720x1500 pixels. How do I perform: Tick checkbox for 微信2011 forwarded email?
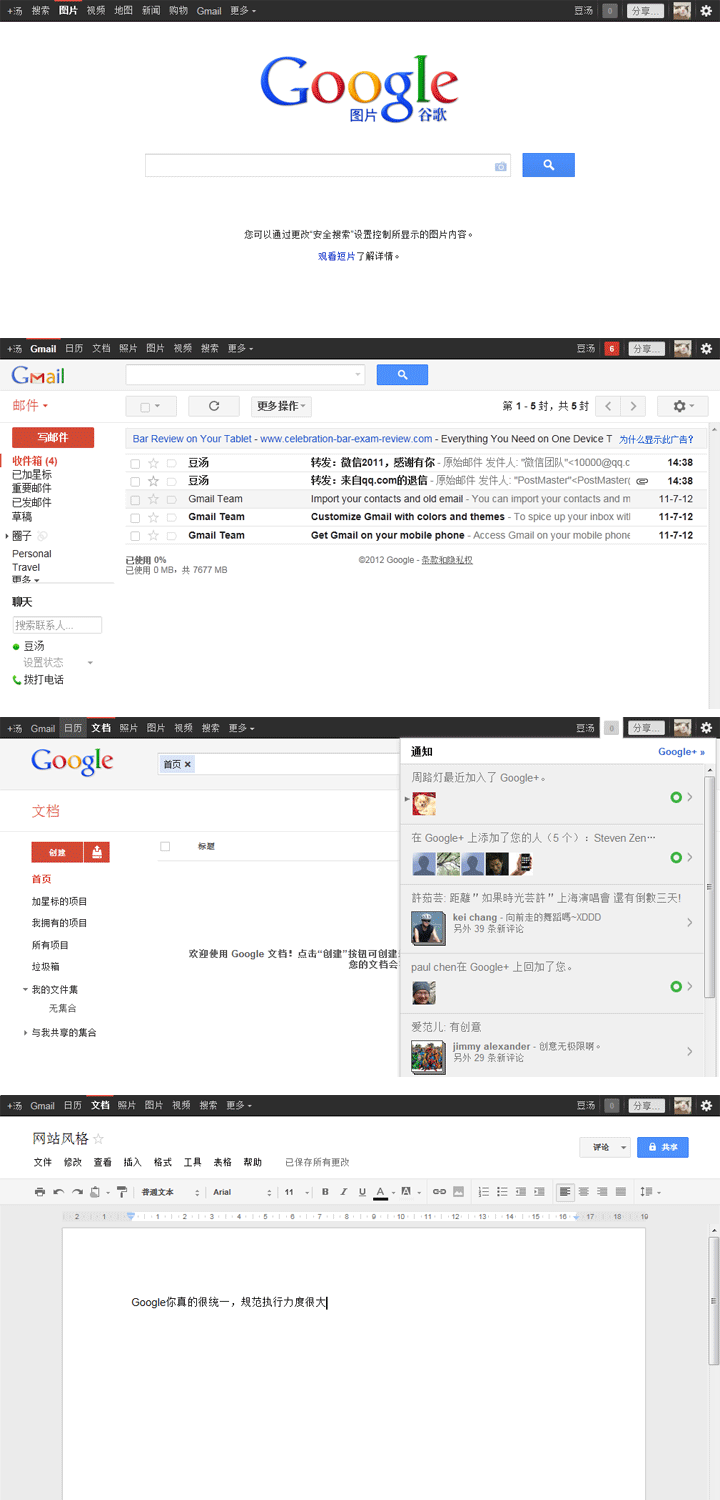coord(135,463)
